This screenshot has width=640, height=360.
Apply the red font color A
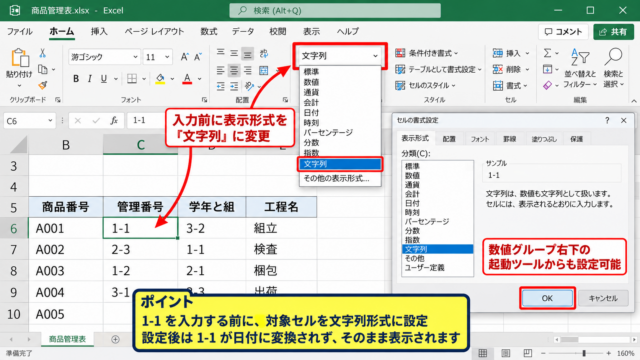point(187,78)
